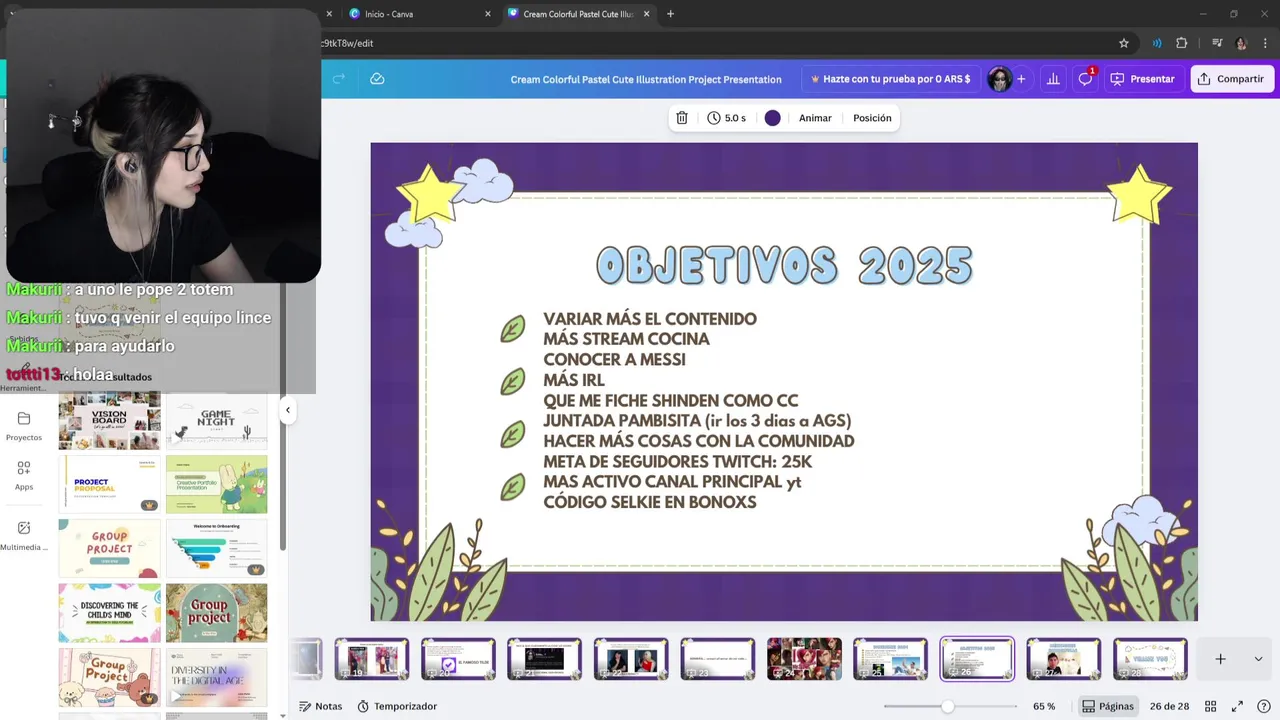Open Apps in the Canva sidebar
The width and height of the screenshot is (1280, 720).
pyautogui.click(x=24, y=476)
